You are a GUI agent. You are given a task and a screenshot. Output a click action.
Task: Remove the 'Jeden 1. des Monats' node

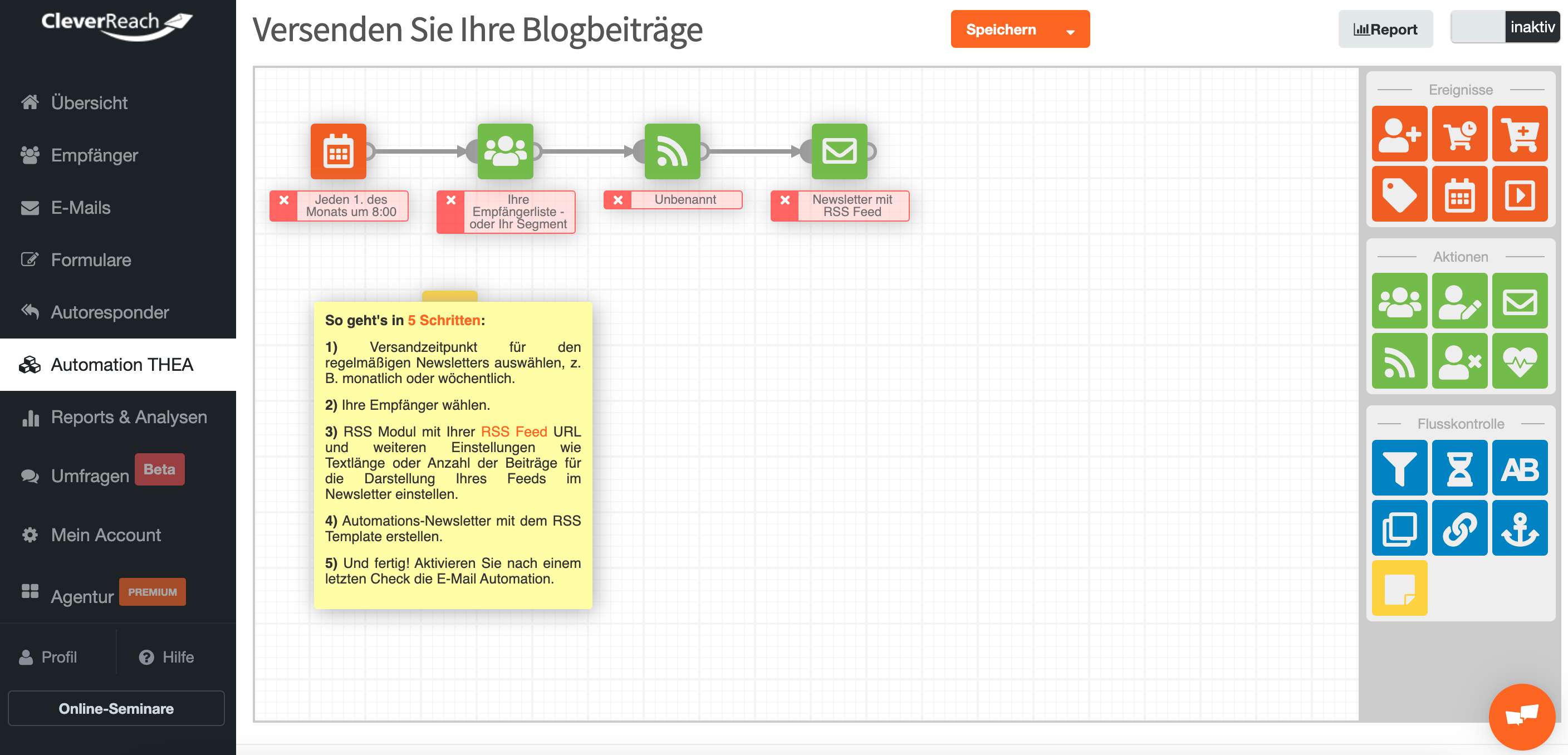coord(283,200)
